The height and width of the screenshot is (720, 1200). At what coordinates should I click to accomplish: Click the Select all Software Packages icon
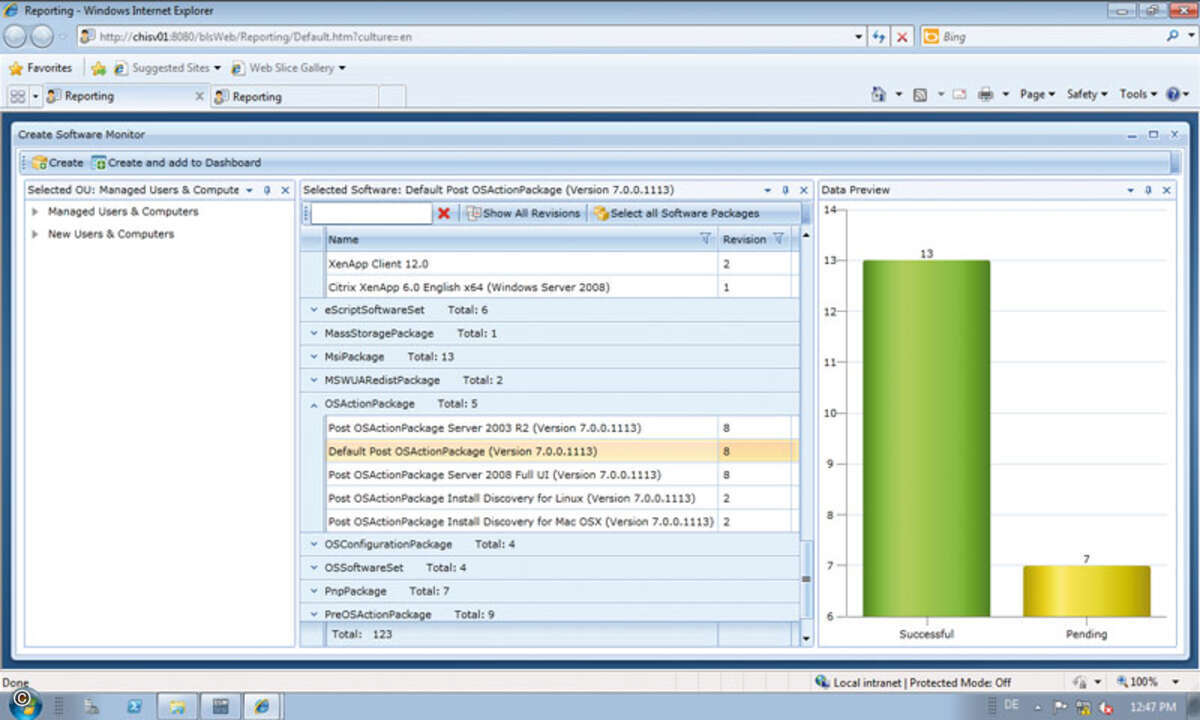[x=601, y=213]
